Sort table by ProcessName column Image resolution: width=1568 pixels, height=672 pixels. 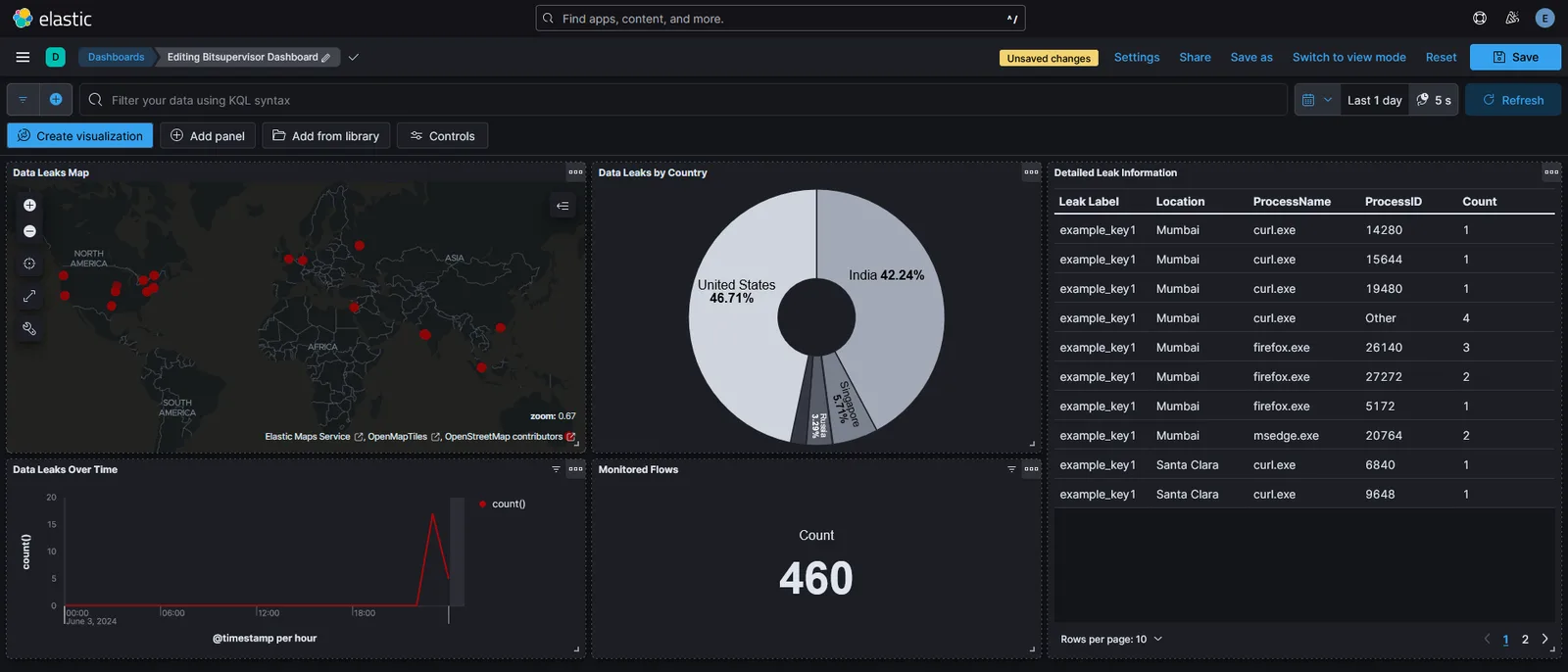pyautogui.click(x=1292, y=201)
